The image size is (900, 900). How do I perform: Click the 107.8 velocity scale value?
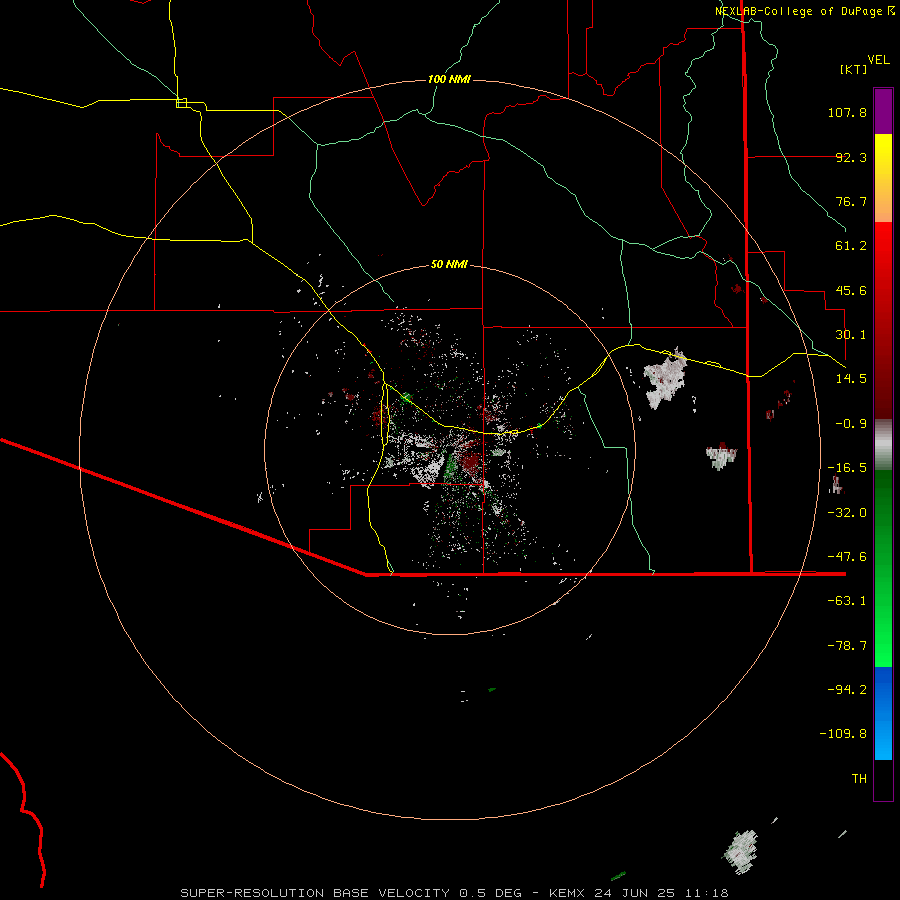(847, 112)
